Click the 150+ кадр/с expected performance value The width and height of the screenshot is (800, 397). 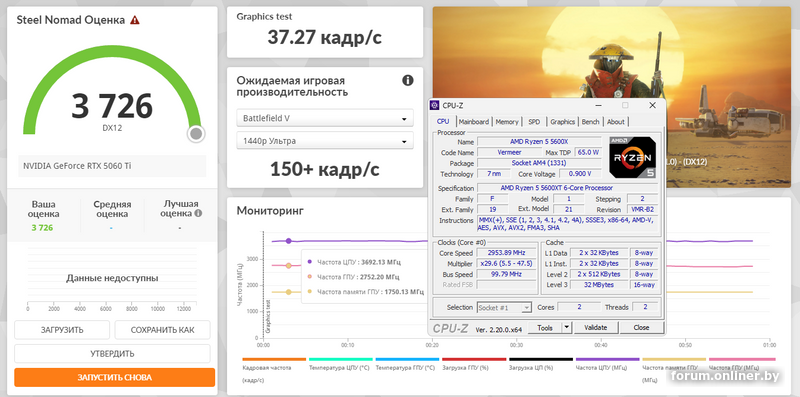324,169
